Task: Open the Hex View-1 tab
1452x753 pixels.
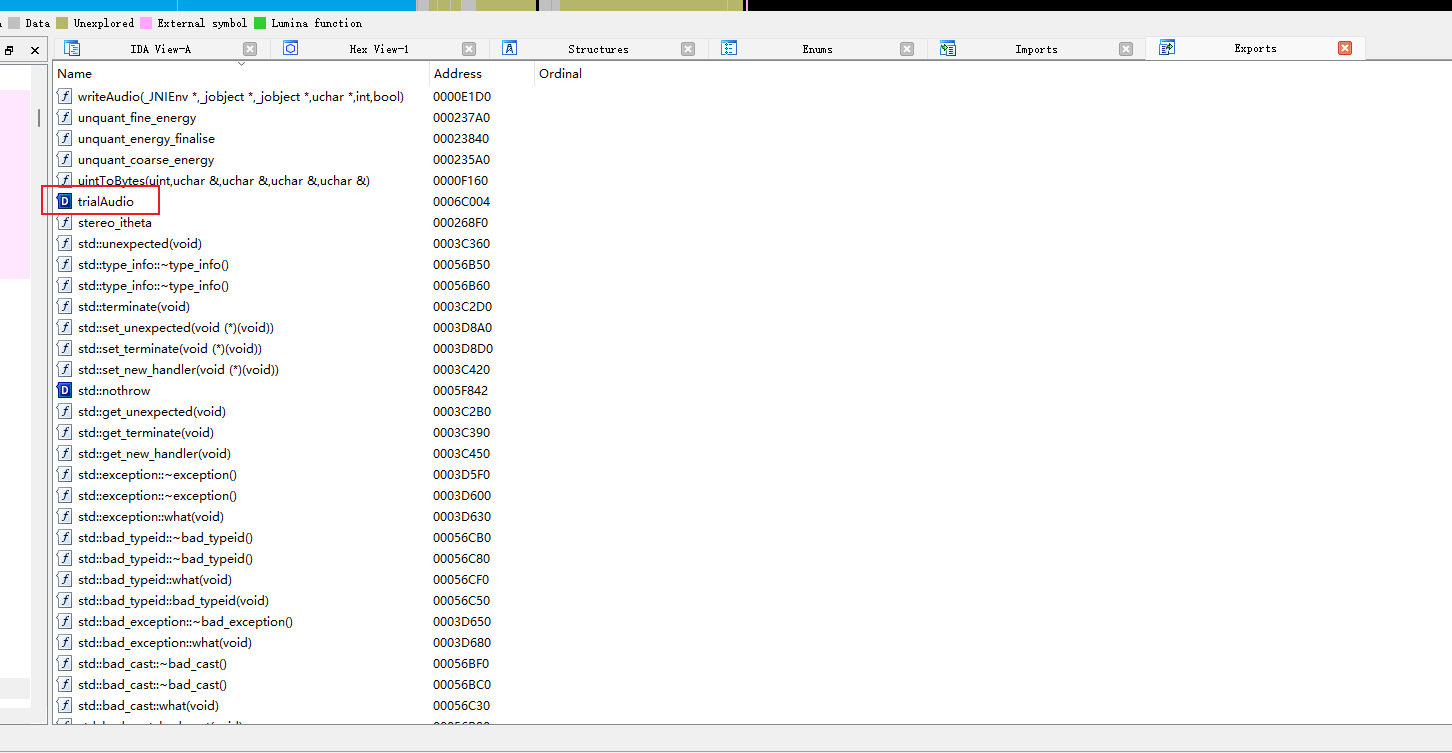Action: tap(378, 49)
